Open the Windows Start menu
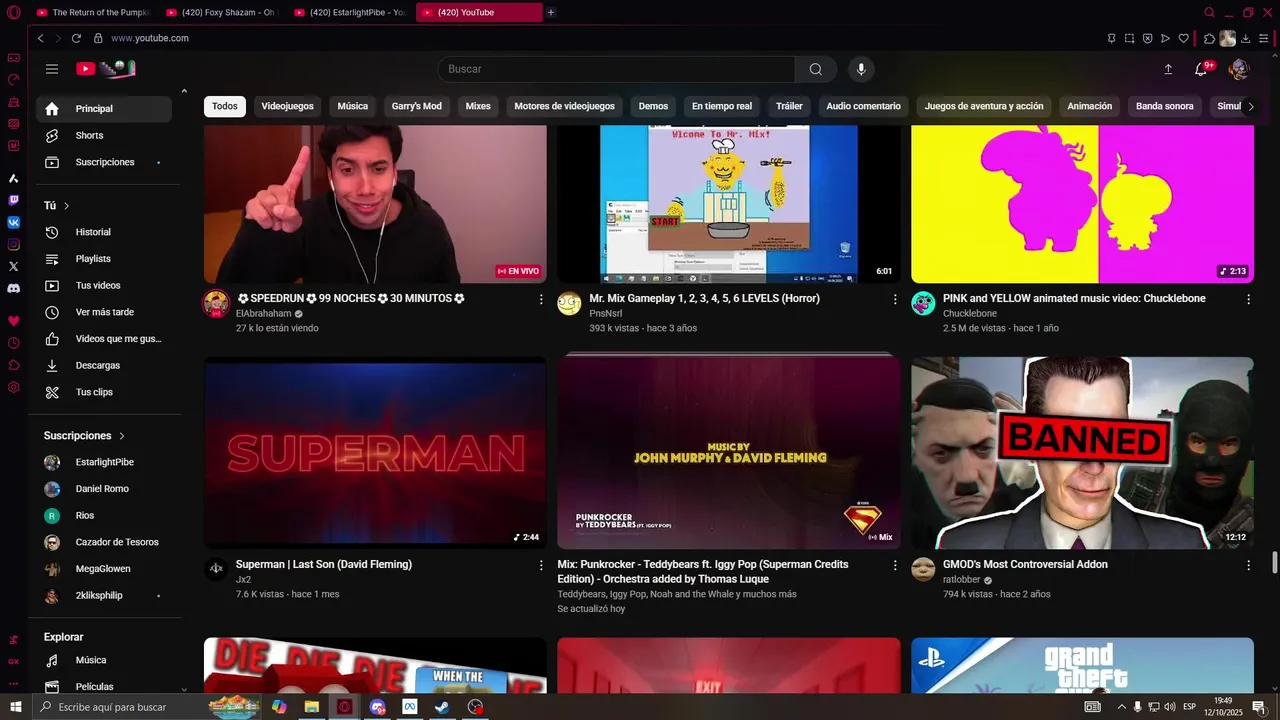 coord(15,707)
